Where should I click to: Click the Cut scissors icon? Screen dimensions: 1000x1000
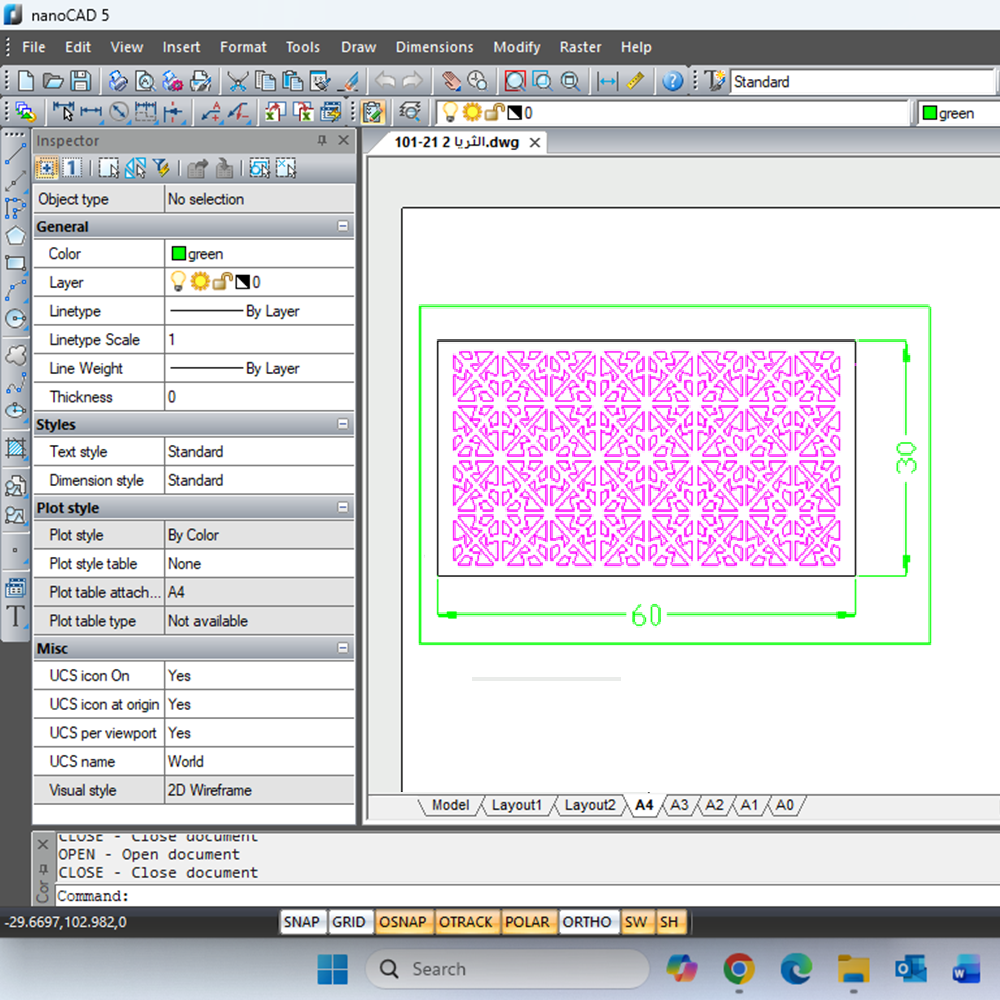coord(237,81)
